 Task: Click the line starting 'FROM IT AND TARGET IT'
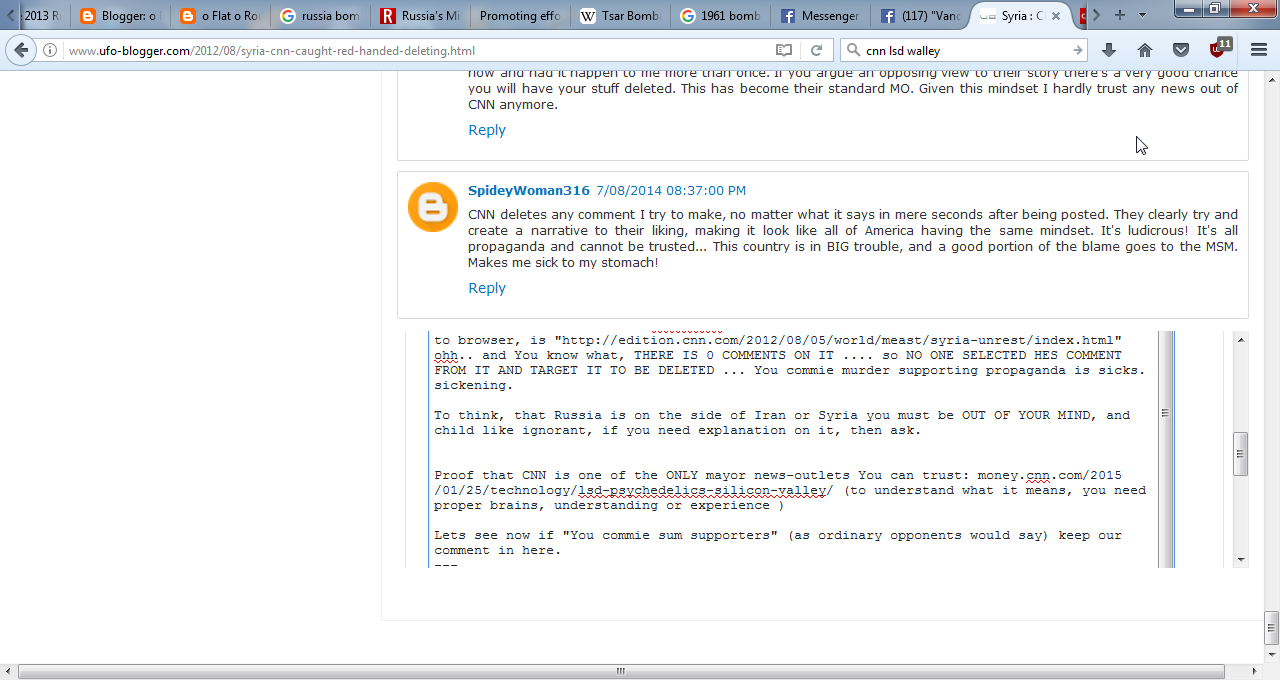790,370
